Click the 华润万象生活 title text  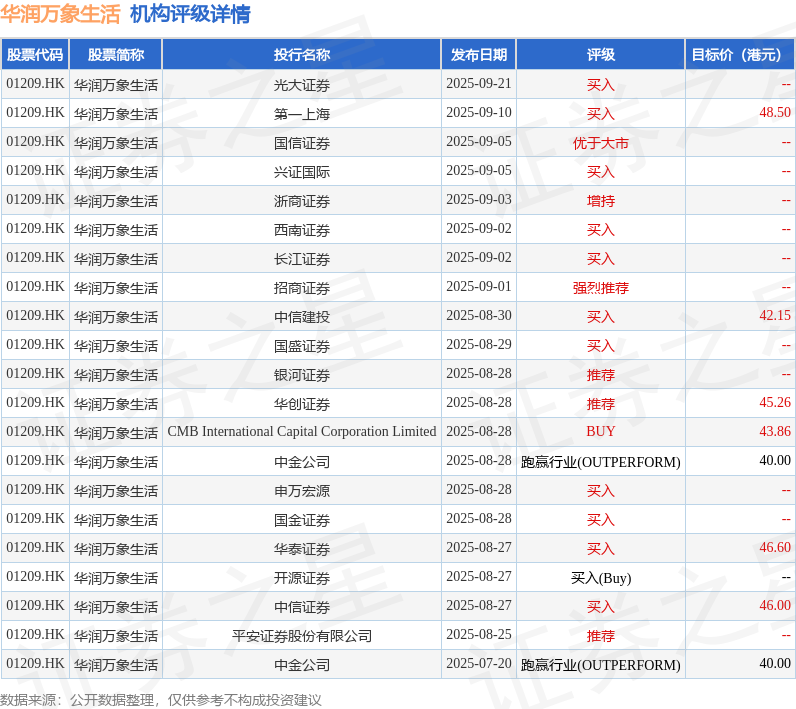60,14
